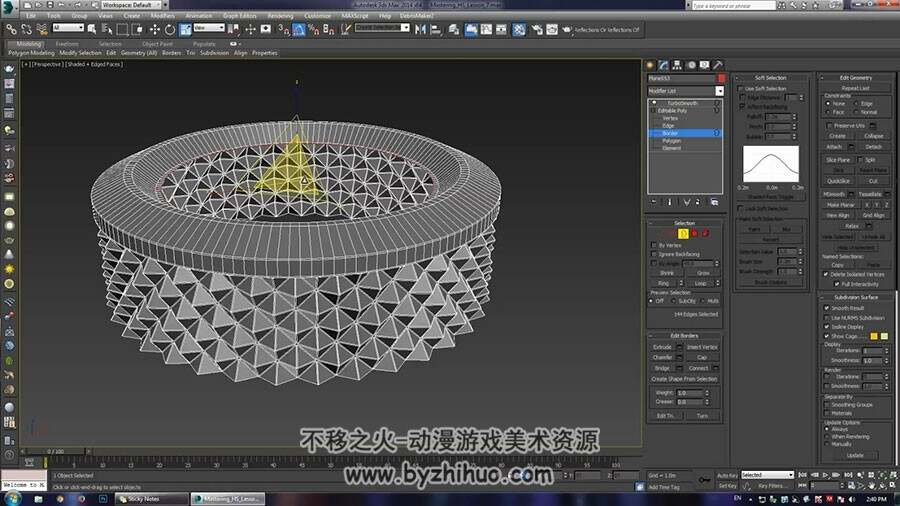Open the Customize menu

click(317, 16)
